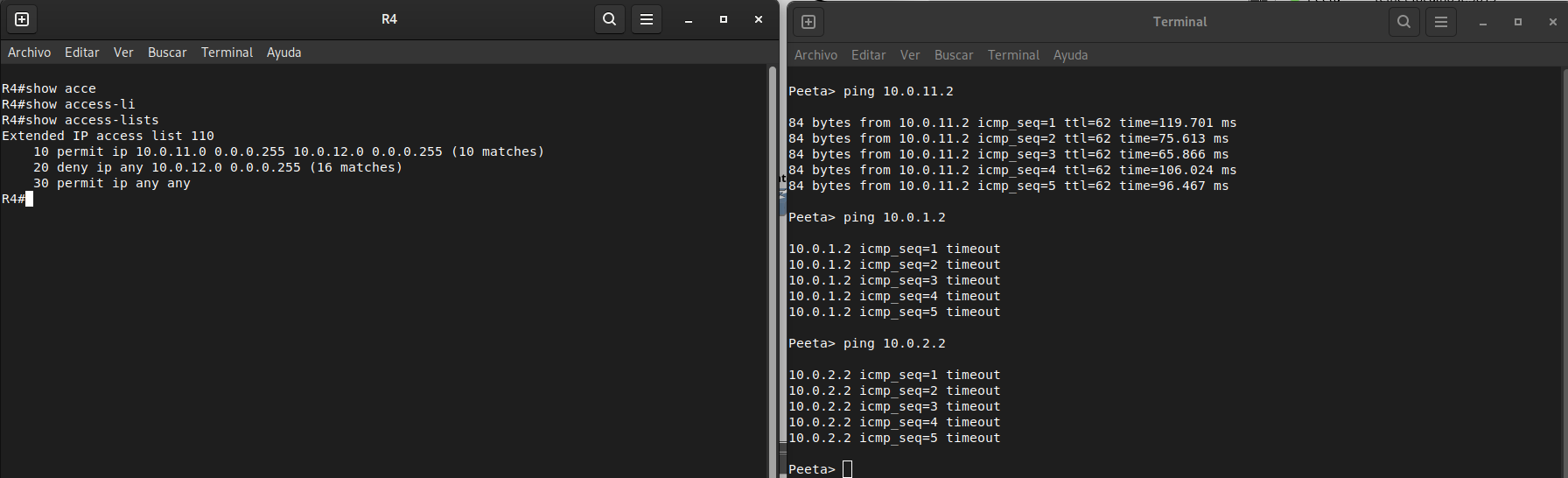Open search in the R4 terminal window
Image resolution: width=1568 pixels, height=478 pixels.
pyautogui.click(x=610, y=19)
